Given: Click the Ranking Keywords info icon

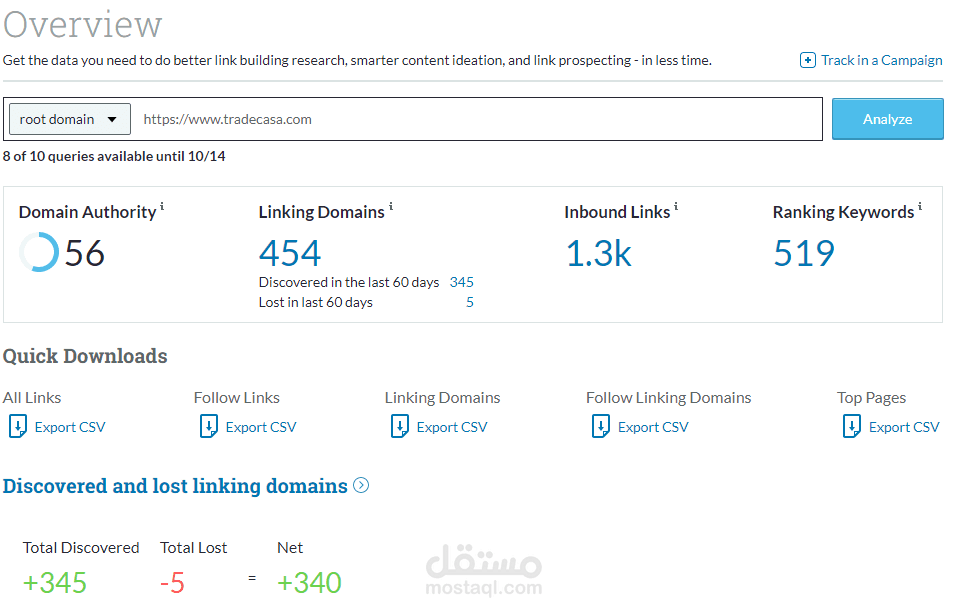Looking at the screenshot, I should tap(920, 207).
